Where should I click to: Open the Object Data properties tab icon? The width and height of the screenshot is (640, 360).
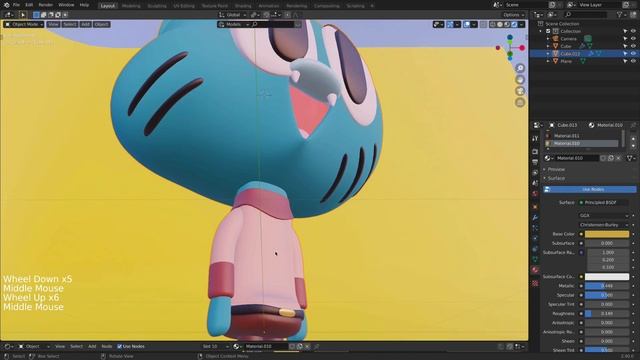tap(535, 259)
